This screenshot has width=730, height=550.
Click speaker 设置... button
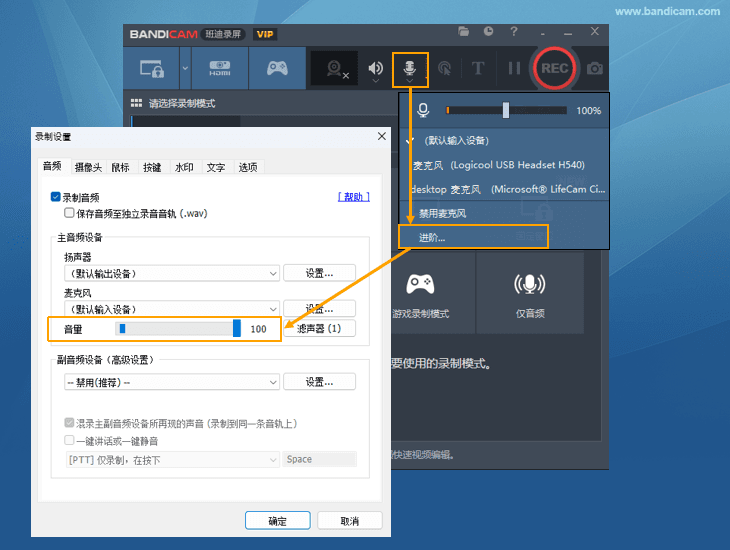click(x=319, y=273)
